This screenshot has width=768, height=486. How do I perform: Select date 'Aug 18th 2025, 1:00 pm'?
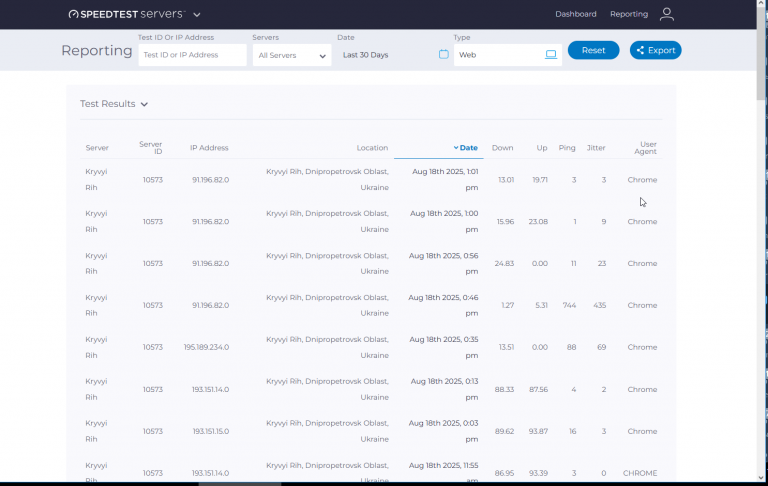tap(444, 221)
